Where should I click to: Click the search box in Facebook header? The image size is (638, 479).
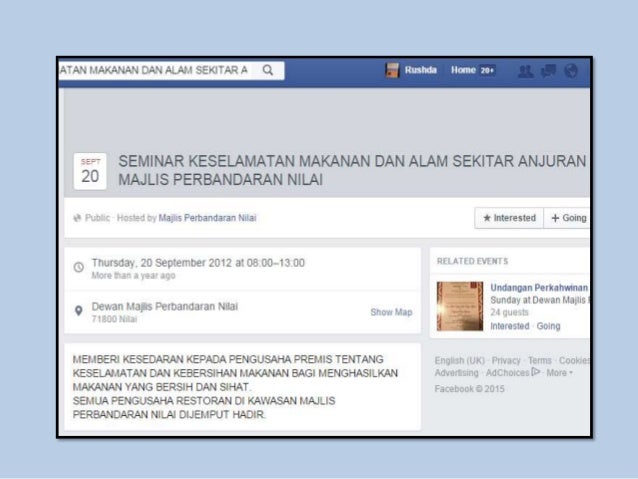pyautogui.click(x=172, y=70)
